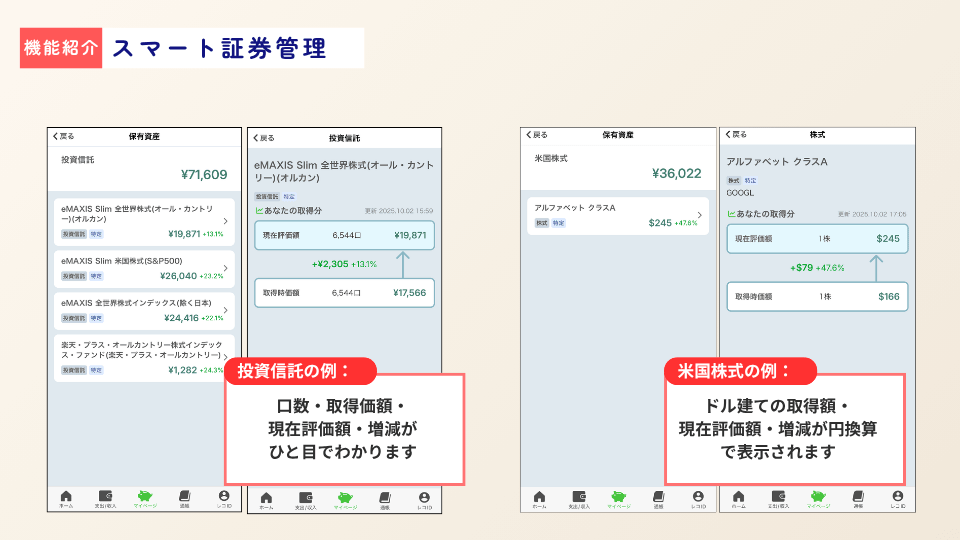Image resolution: width=960 pixels, height=540 pixels.
Task: Tap 通帳 book icon on 投資信託 detail screen
Action: tap(385, 498)
